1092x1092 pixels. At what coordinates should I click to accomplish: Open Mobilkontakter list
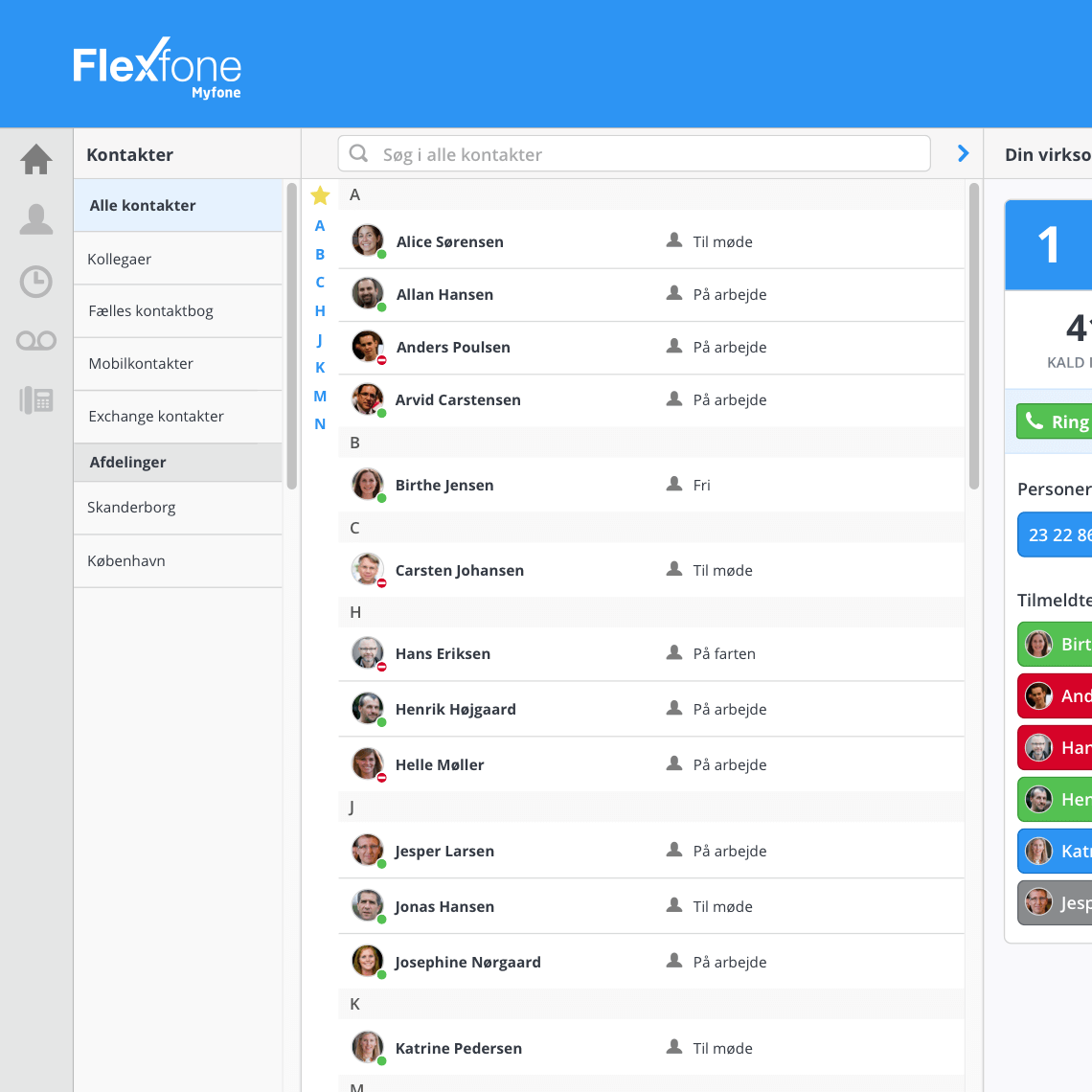click(x=178, y=364)
